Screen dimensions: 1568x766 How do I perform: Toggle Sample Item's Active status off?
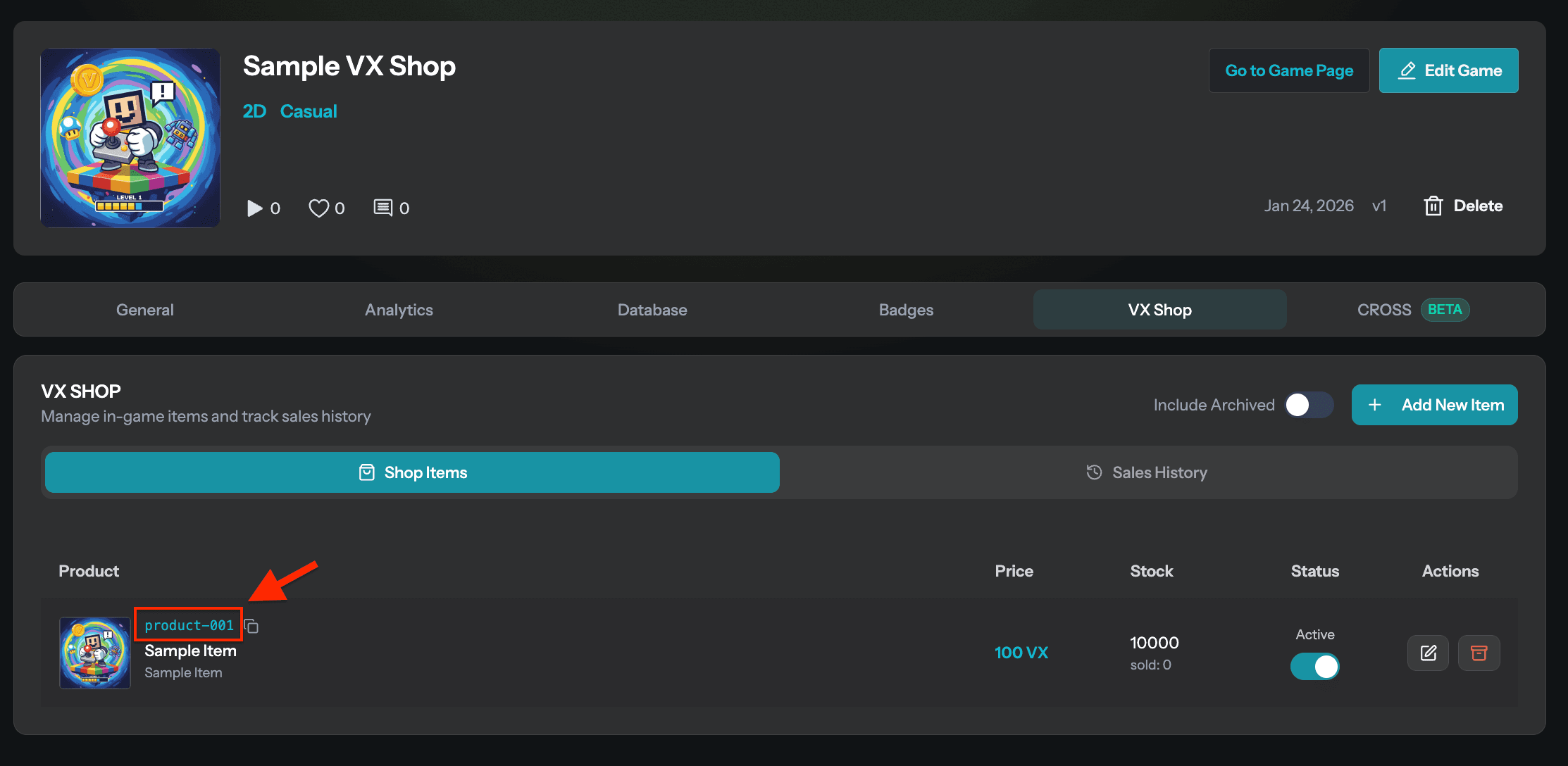click(1314, 666)
